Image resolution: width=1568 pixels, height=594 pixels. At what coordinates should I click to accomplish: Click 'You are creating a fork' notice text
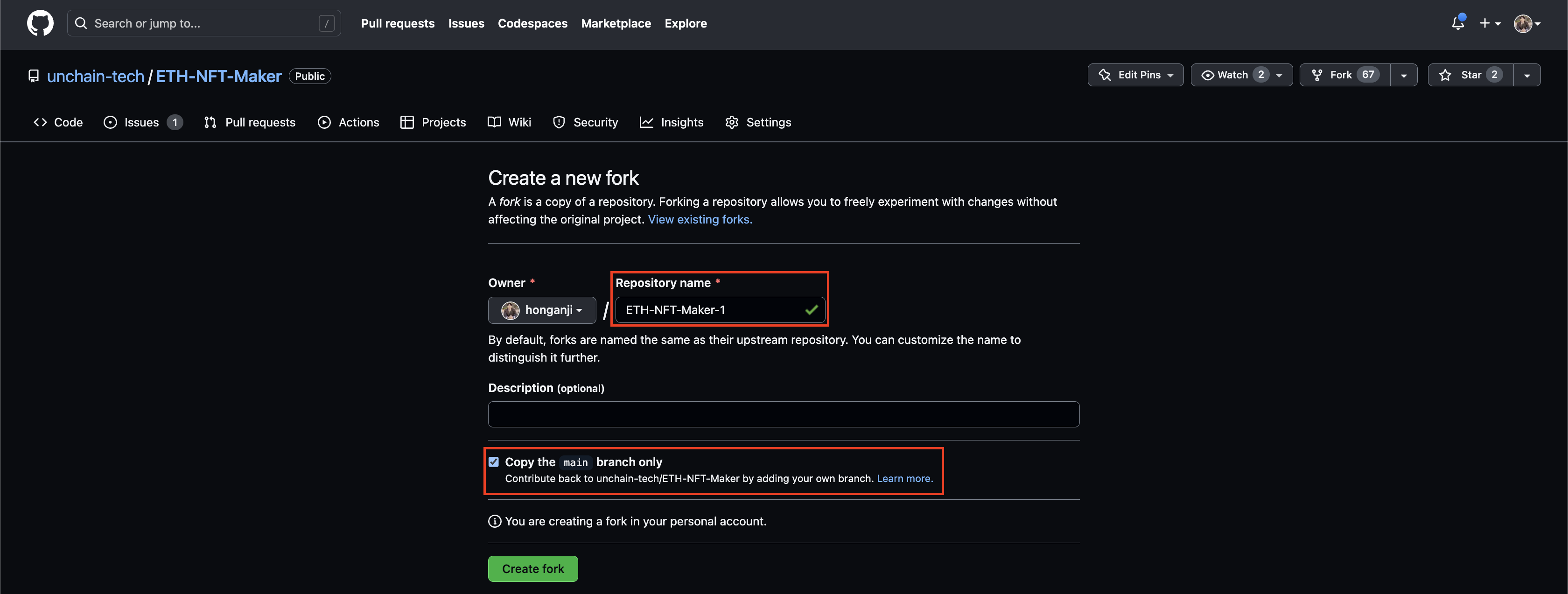pos(636,522)
